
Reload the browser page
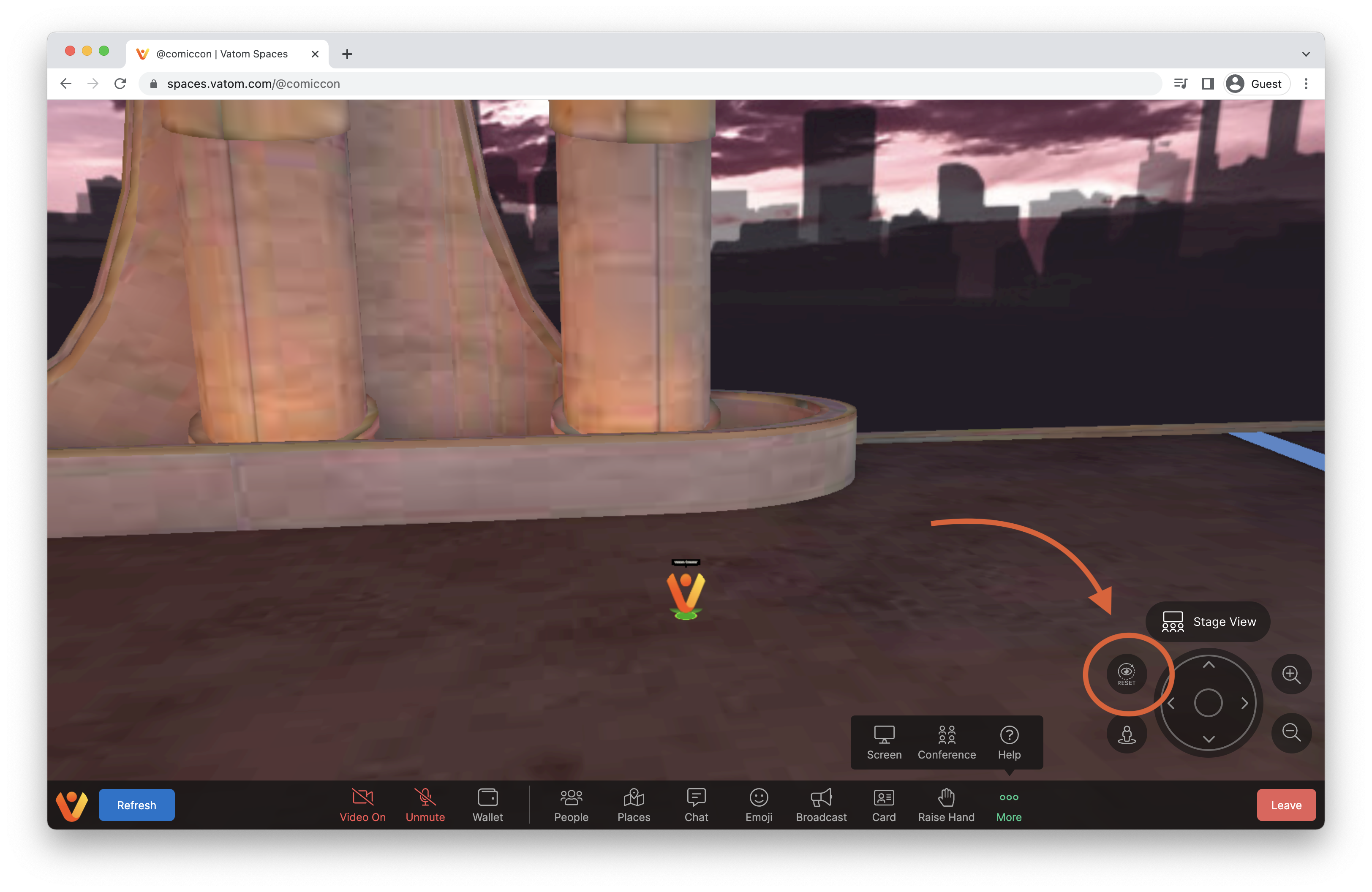pyautogui.click(x=120, y=84)
